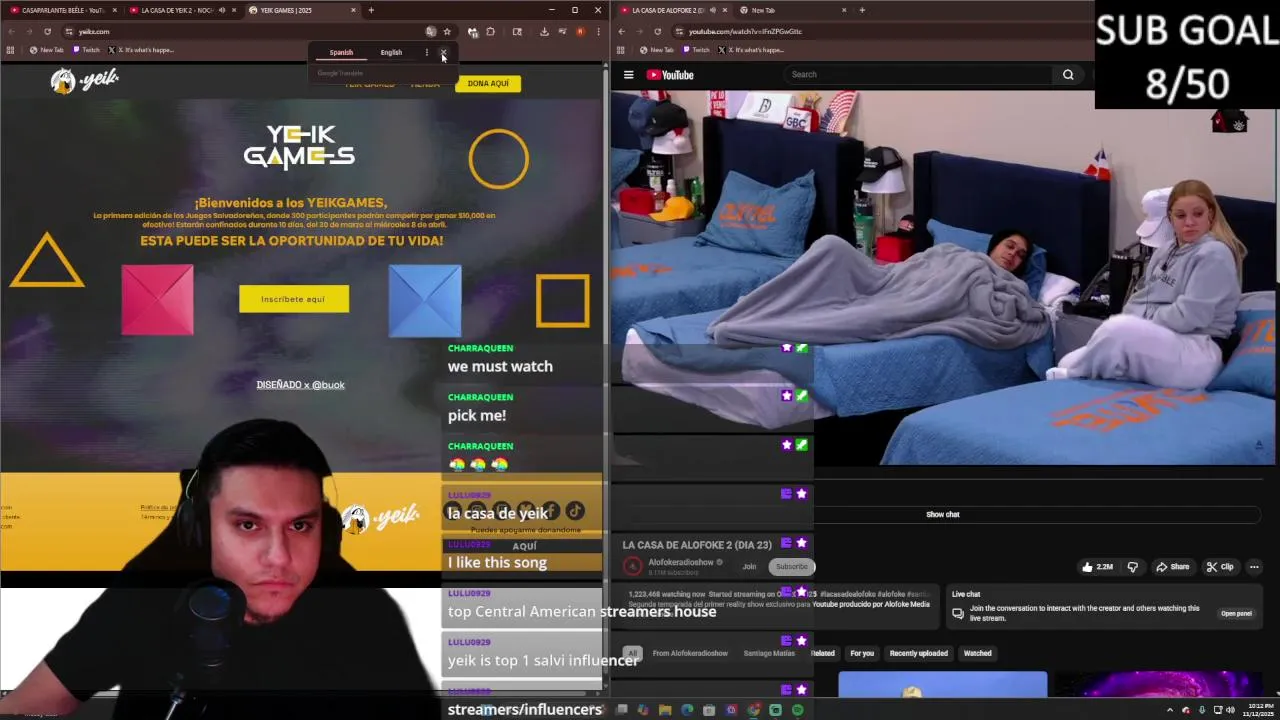Like the video with 2.2M likes
Image resolution: width=1280 pixels, height=720 pixels.
[x=1097, y=567]
